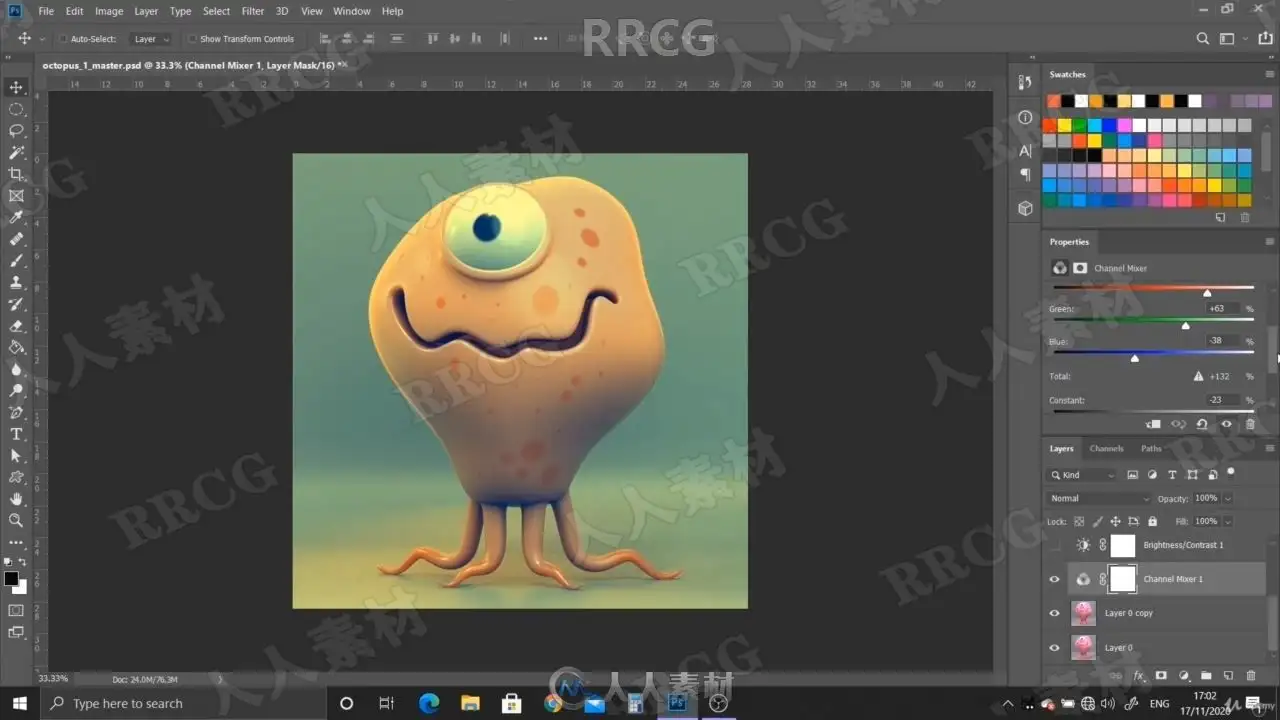
Task: Open the Properties panel menu
Action: (1270, 241)
